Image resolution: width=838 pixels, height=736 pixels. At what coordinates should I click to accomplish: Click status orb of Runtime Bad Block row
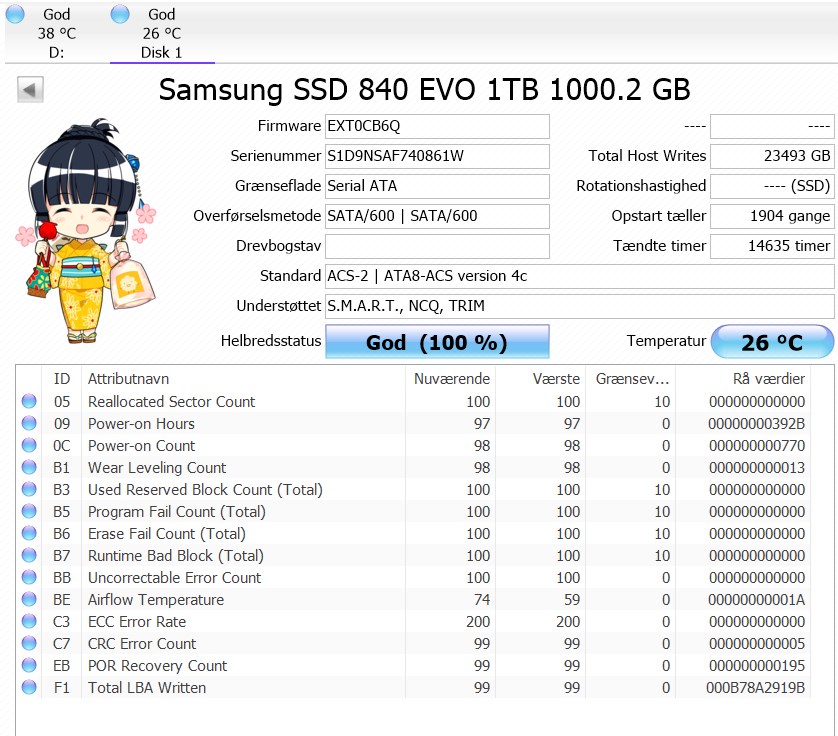coord(29,555)
